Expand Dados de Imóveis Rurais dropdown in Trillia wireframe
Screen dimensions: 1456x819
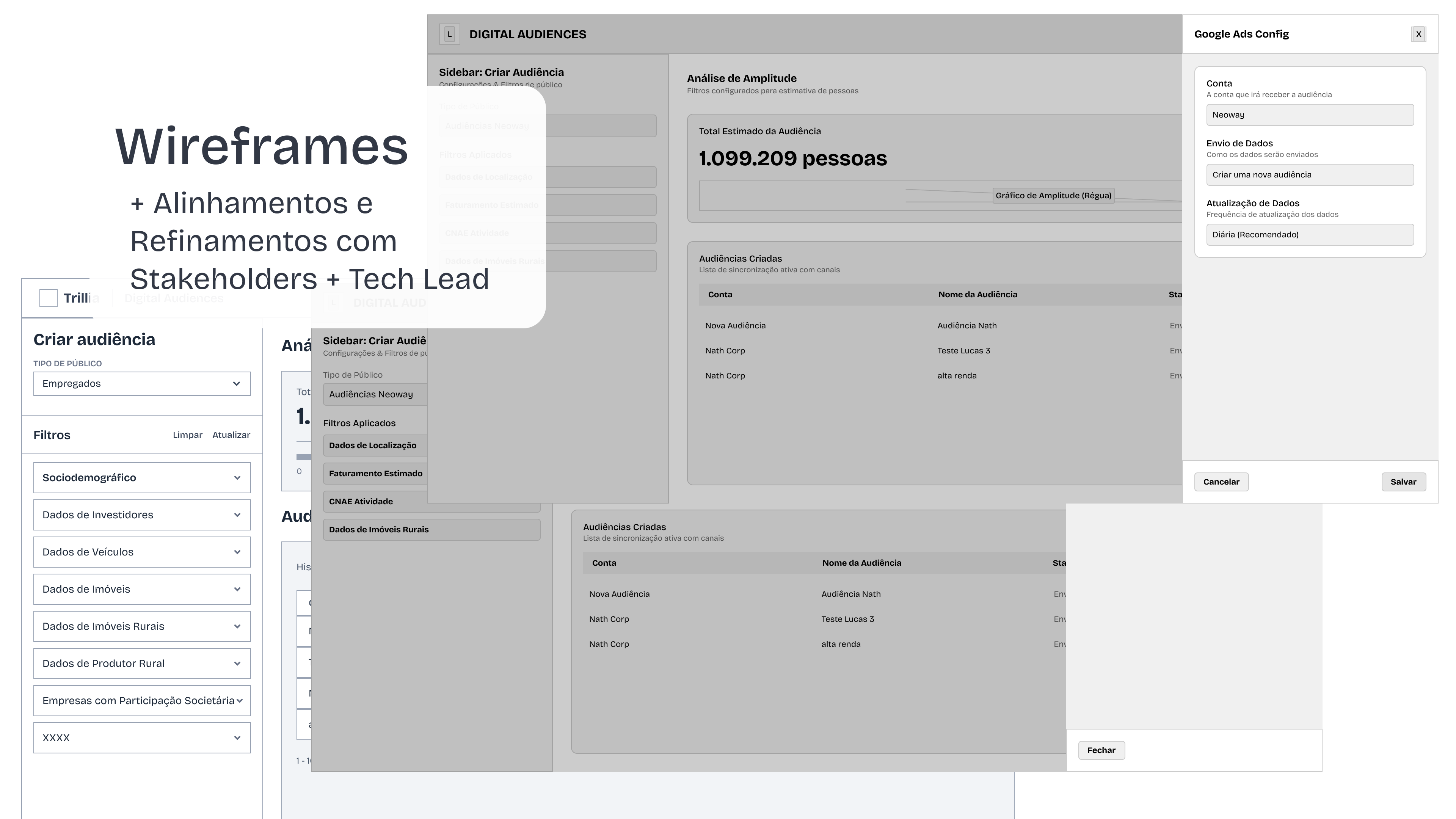142,626
